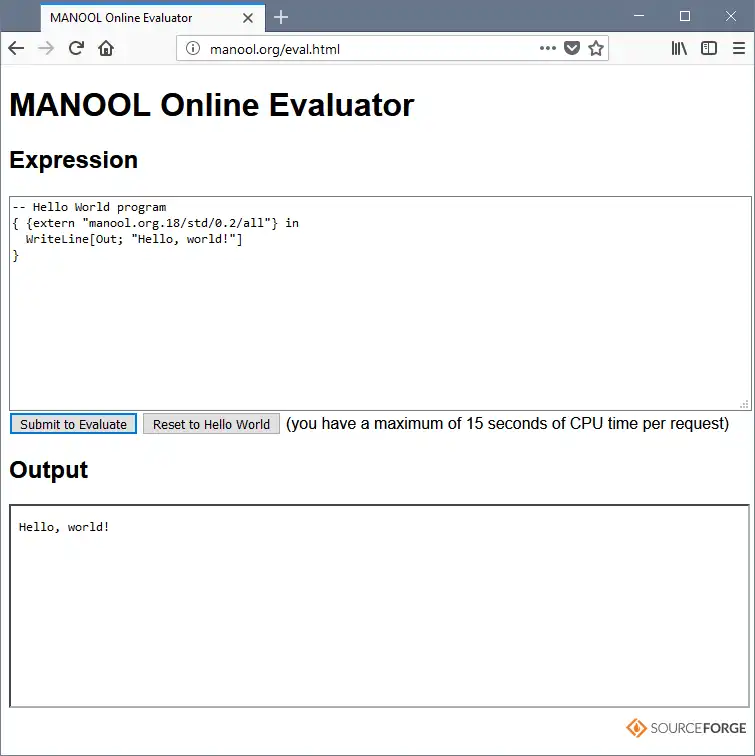Click the Output section heading
755x756 pixels.
(49, 470)
